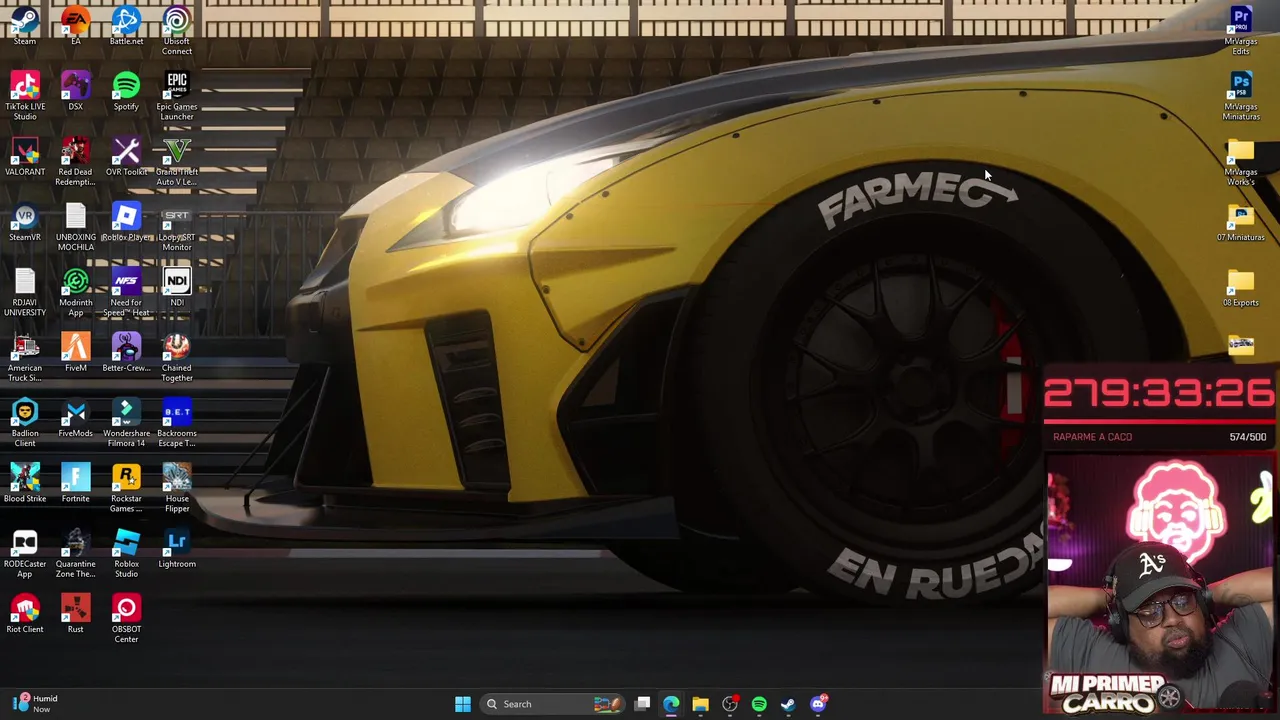Viewport: 1280px width, 720px height.
Task: Switch to Microsoft Edge on taskbar
Action: click(x=671, y=704)
